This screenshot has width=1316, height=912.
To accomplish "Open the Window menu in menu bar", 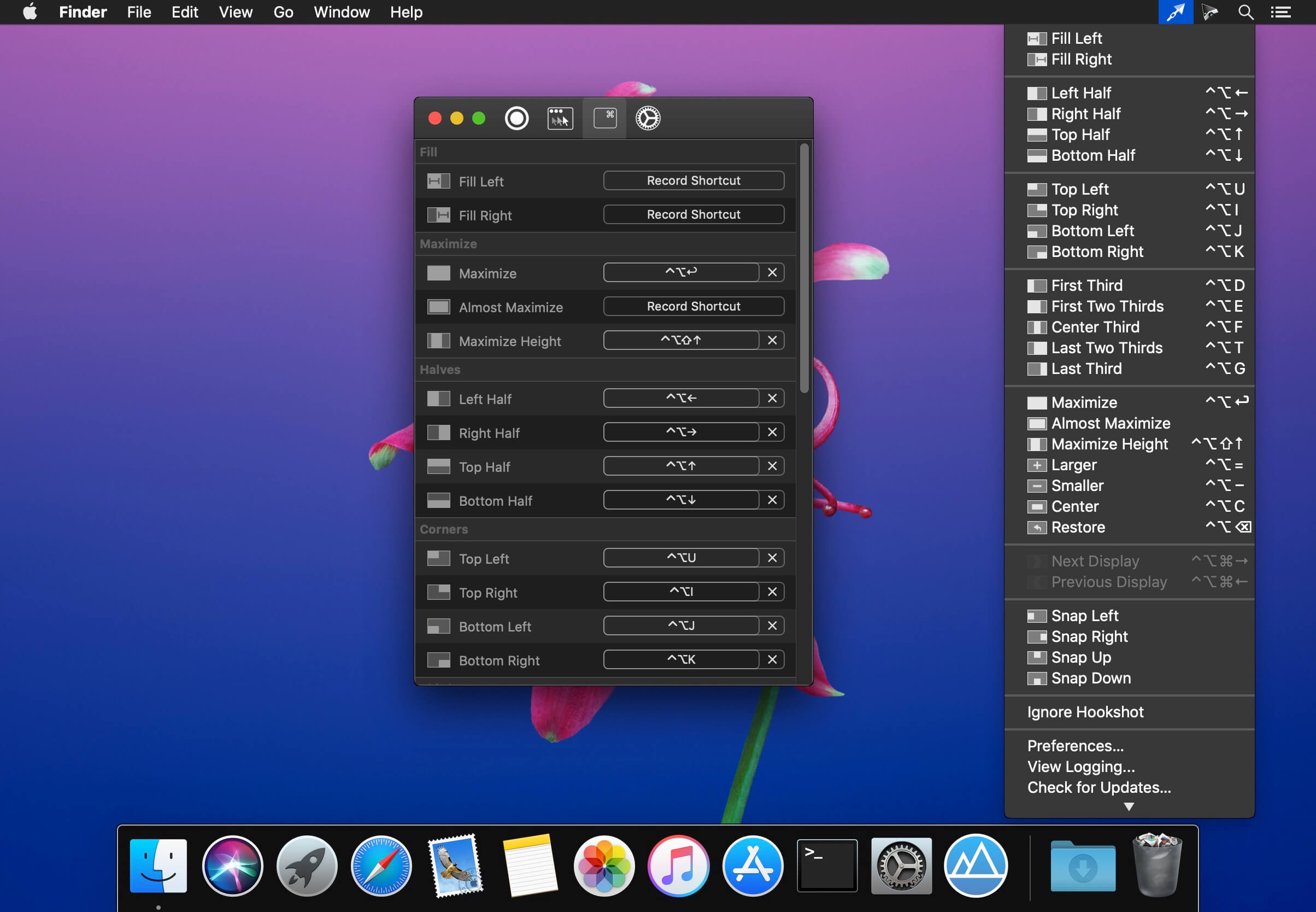I will (x=342, y=12).
